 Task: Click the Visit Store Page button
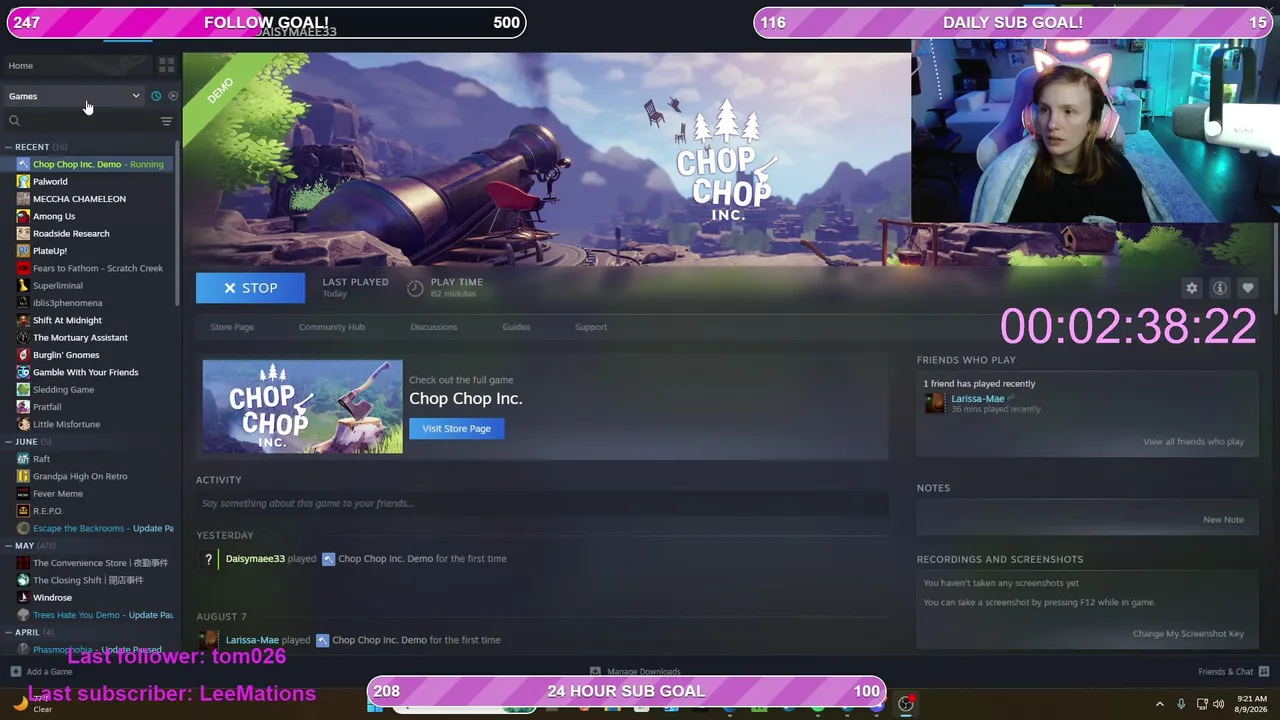[456, 429]
